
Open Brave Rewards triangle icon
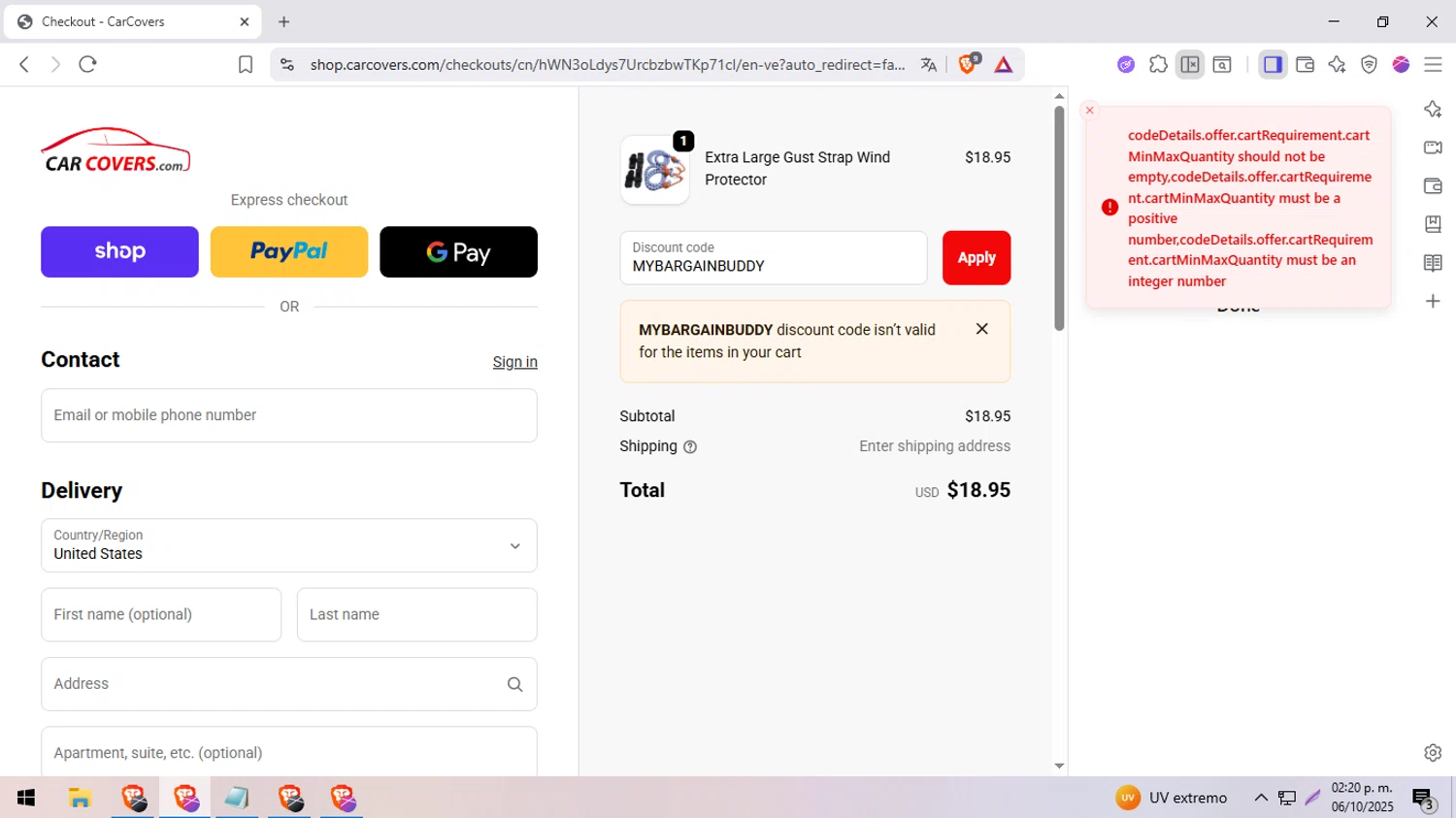[x=1004, y=64]
